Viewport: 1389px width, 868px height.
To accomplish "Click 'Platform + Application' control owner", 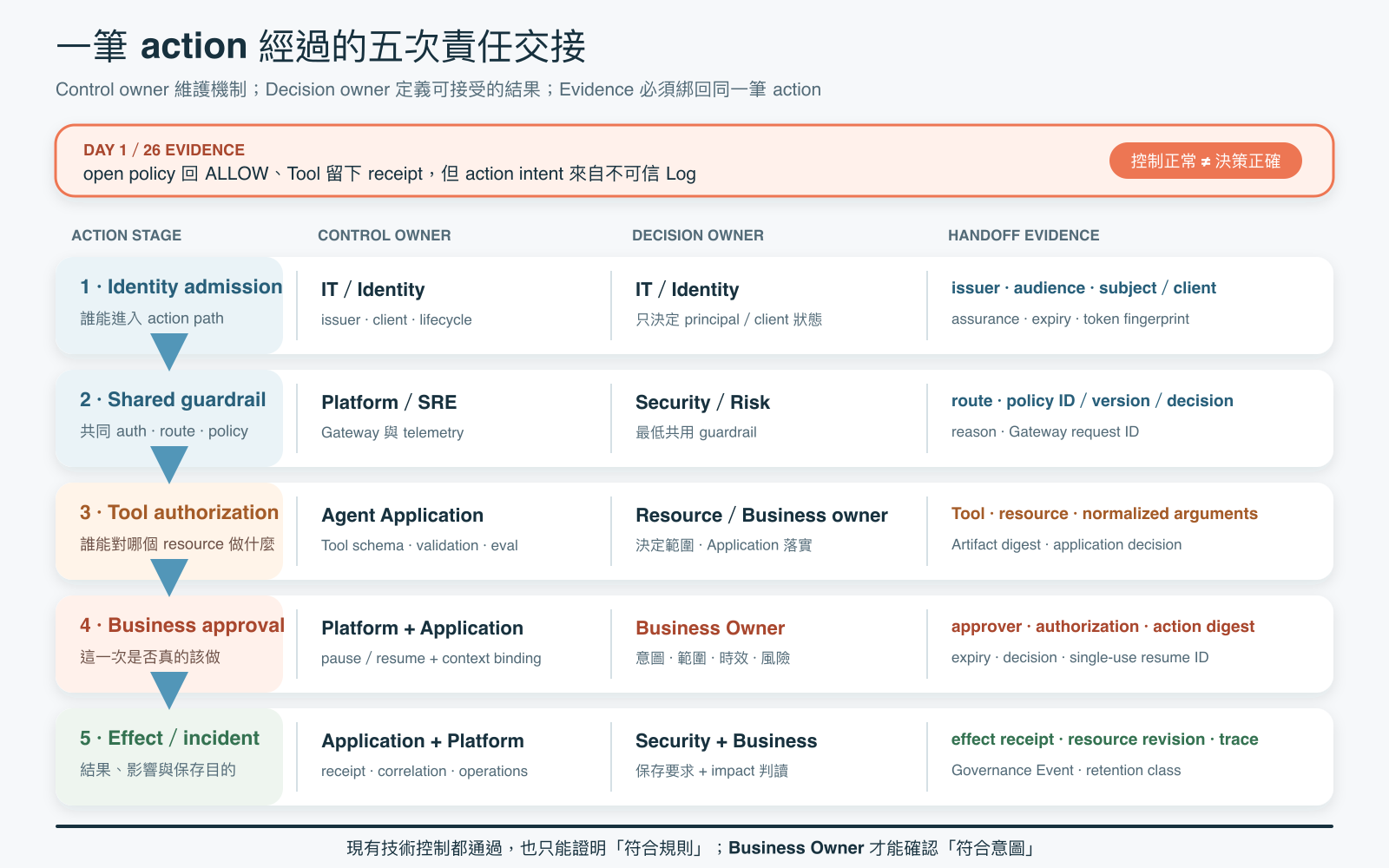I will coord(423,628).
